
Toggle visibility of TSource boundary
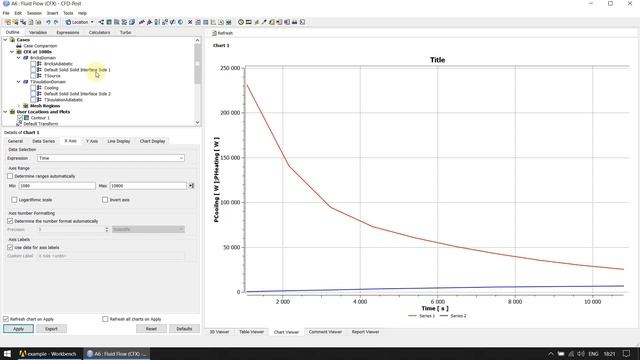pyautogui.click(x=33, y=76)
